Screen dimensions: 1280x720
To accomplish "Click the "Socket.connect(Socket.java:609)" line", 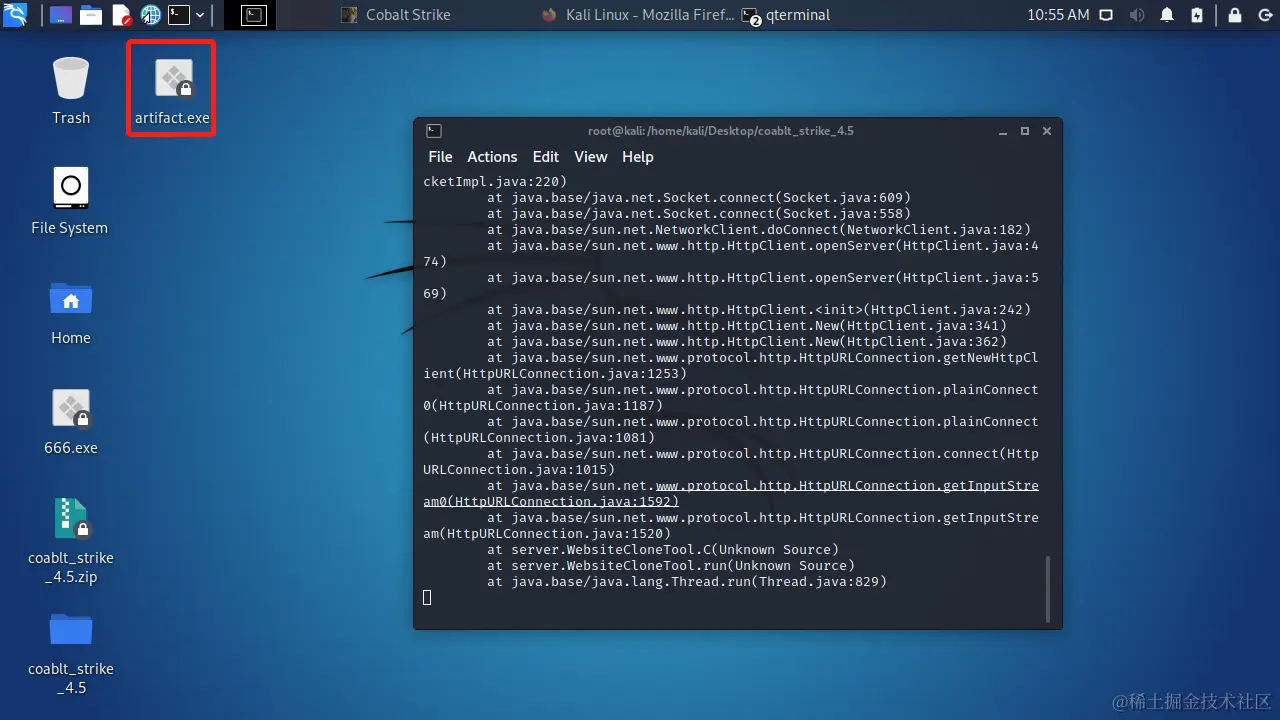I will click(x=699, y=197).
